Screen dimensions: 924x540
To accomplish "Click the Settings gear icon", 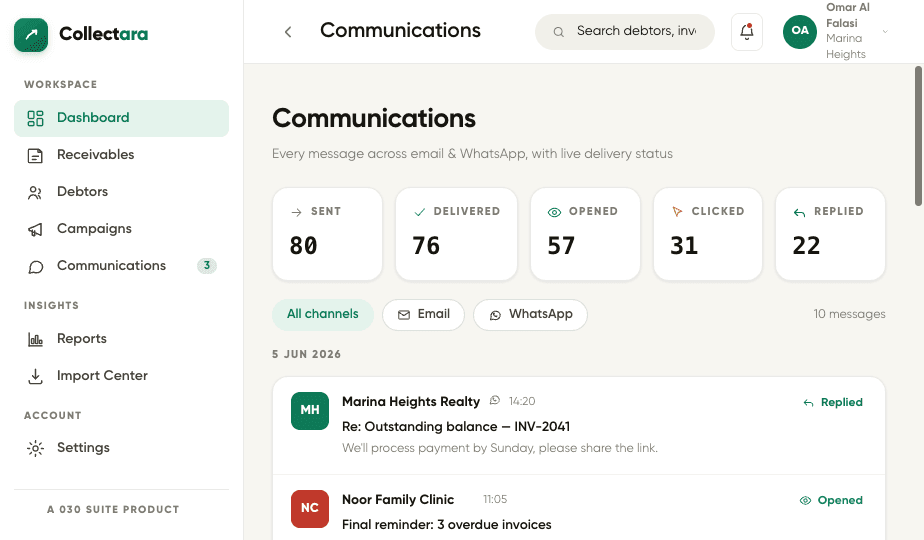I will (x=35, y=449).
